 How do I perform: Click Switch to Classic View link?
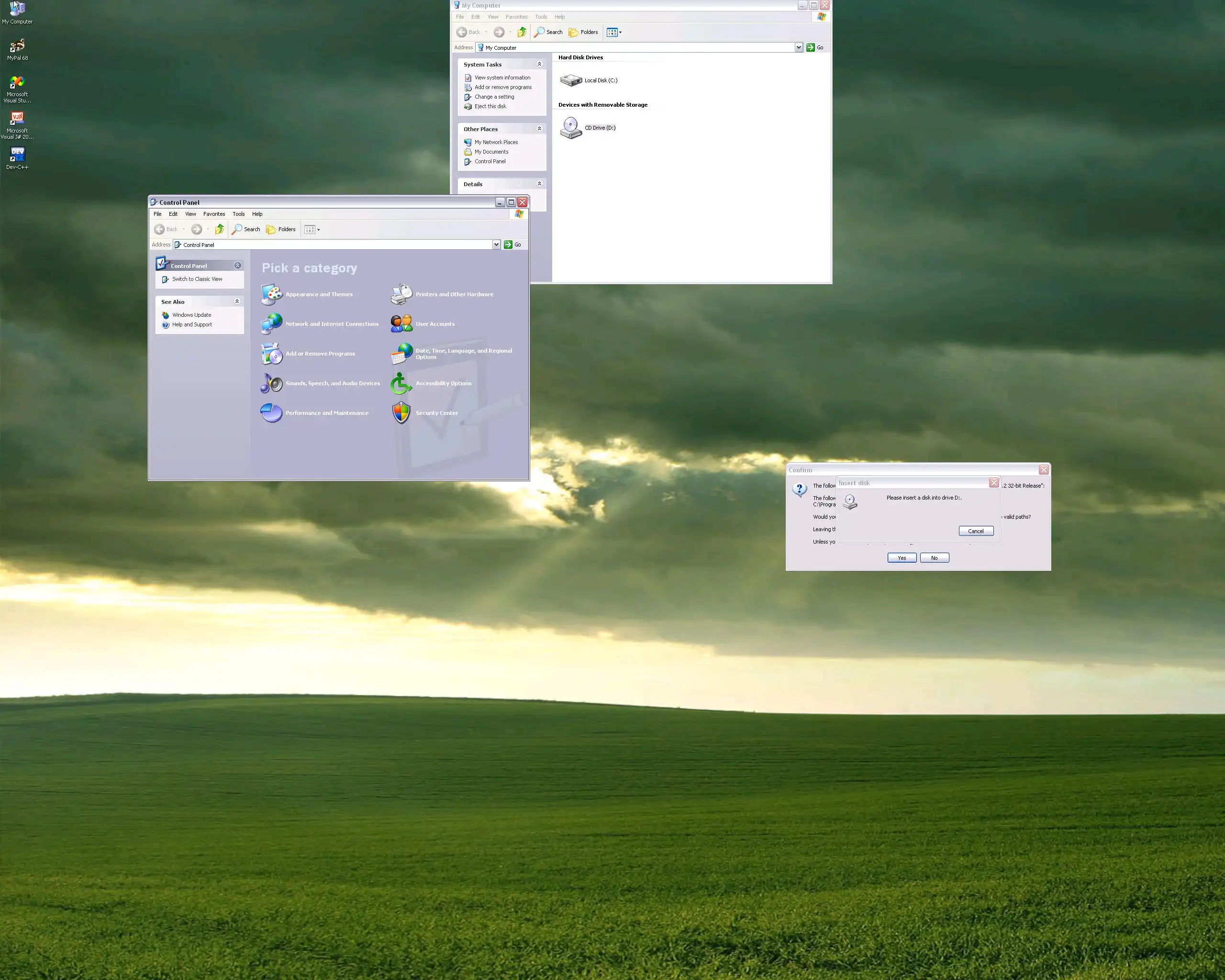tap(197, 279)
